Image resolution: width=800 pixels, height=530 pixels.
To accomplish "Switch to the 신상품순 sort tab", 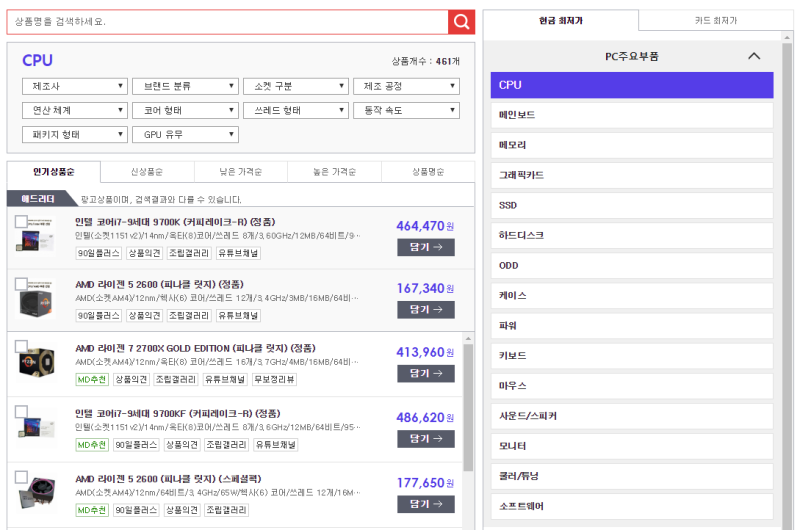I will click(147, 172).
